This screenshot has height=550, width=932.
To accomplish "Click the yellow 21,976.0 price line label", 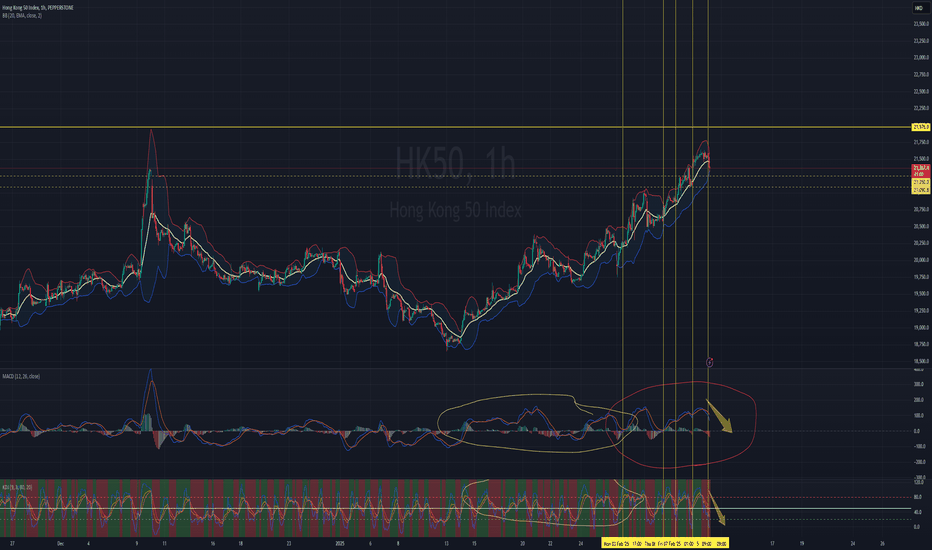I will pos(921,127).
